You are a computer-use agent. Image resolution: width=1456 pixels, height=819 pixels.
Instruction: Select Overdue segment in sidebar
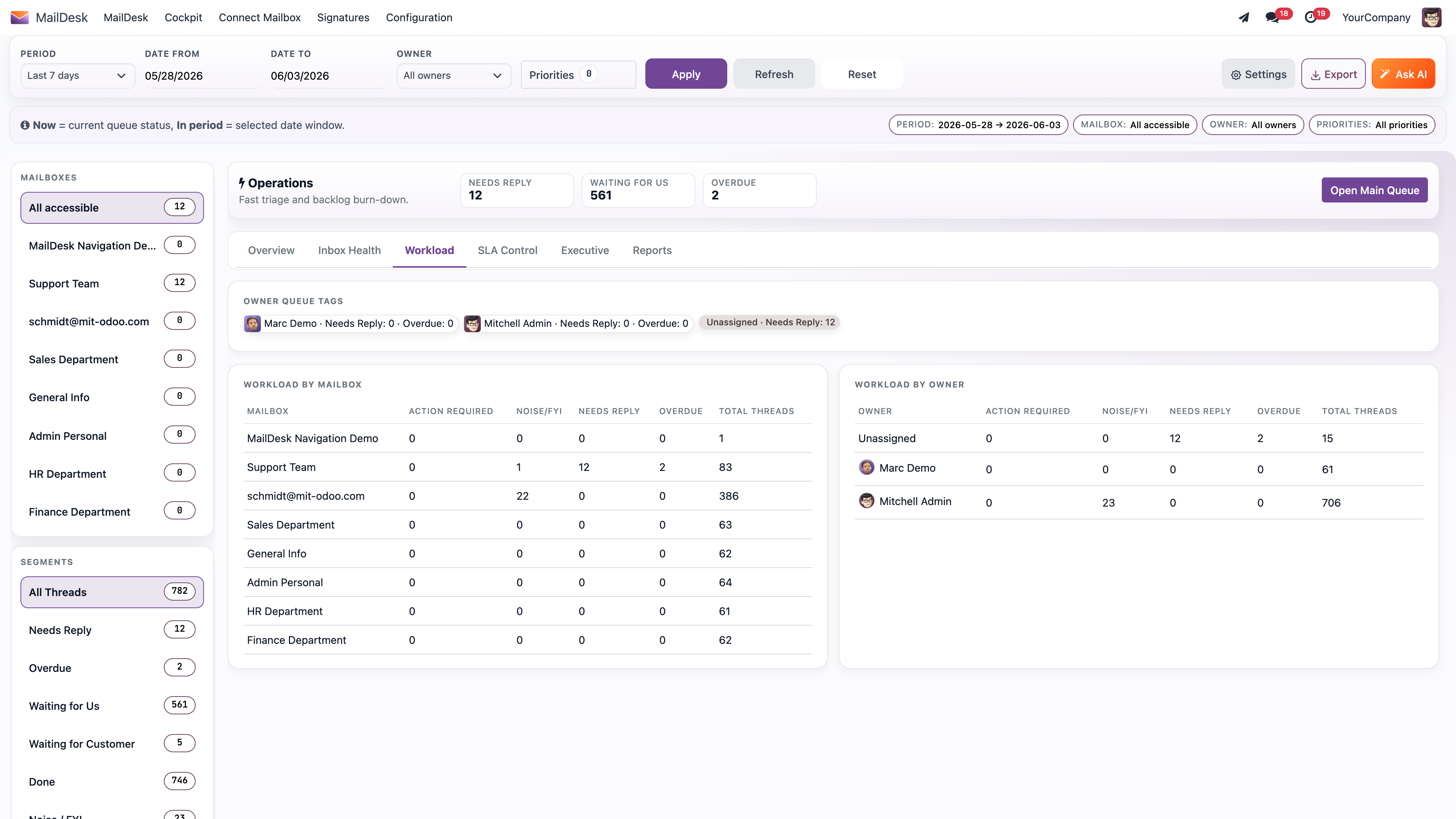(112, 667)
